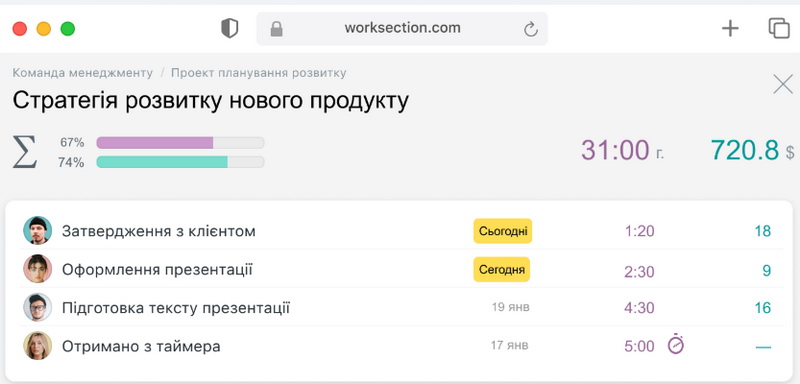Image resolution: width=800 pixels, height=384 pixels.
Task: Click the 17 янв date
Action: [510, 345]
